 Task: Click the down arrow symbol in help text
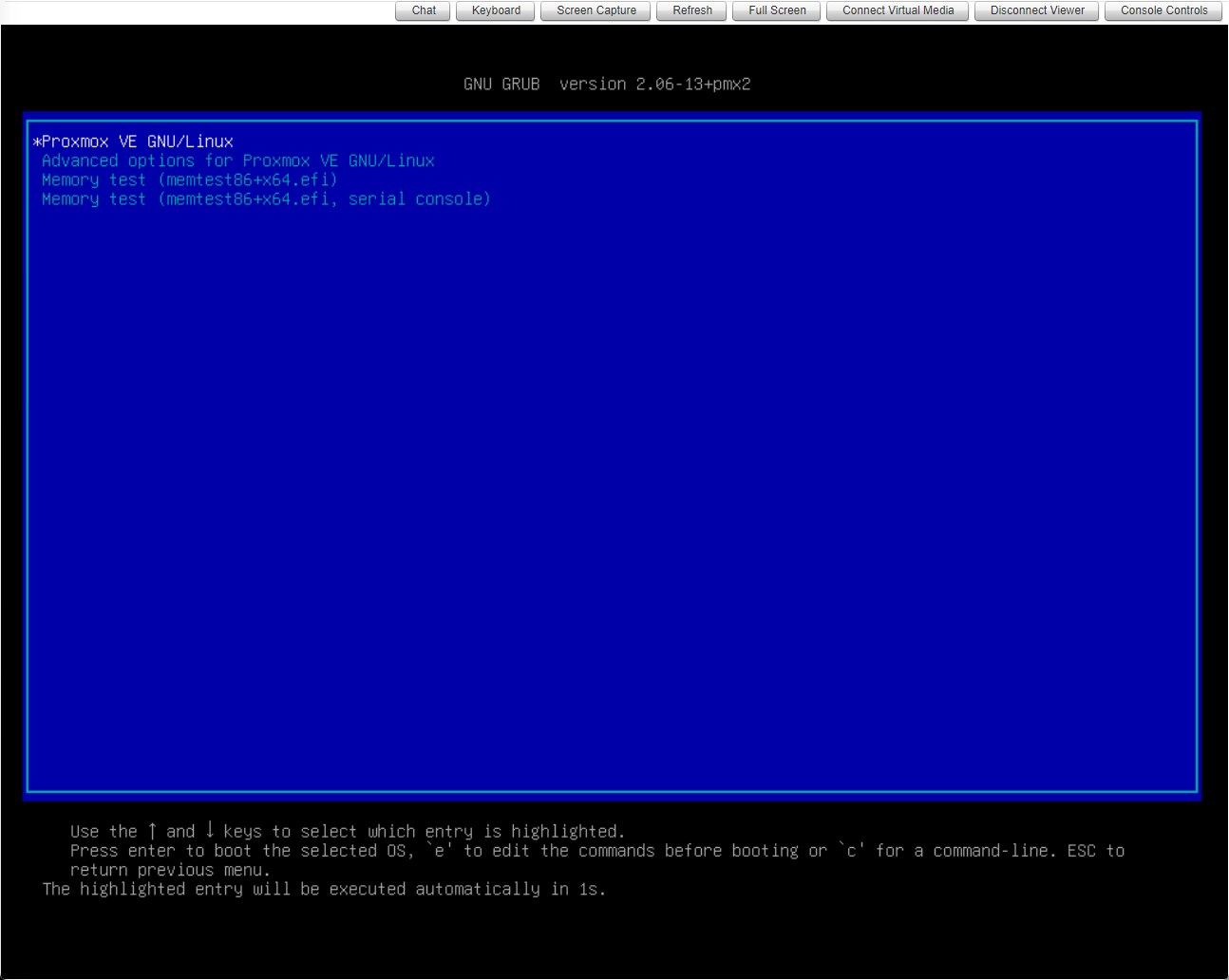[x=210, y=831]
